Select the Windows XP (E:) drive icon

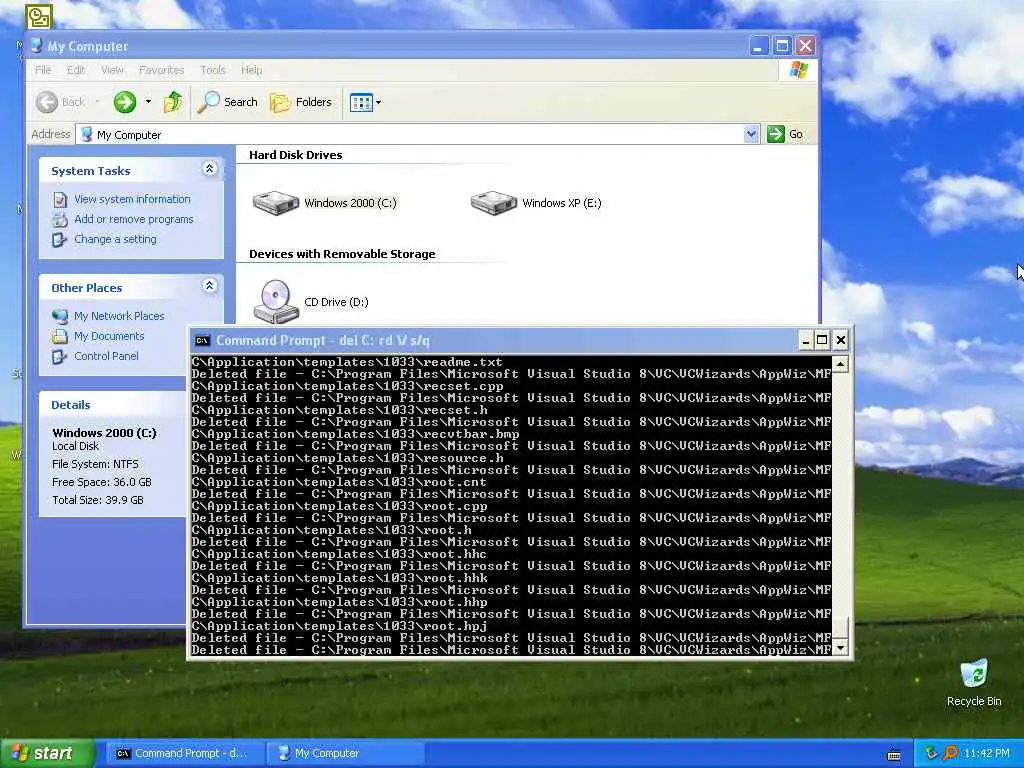tap(494, 202)
